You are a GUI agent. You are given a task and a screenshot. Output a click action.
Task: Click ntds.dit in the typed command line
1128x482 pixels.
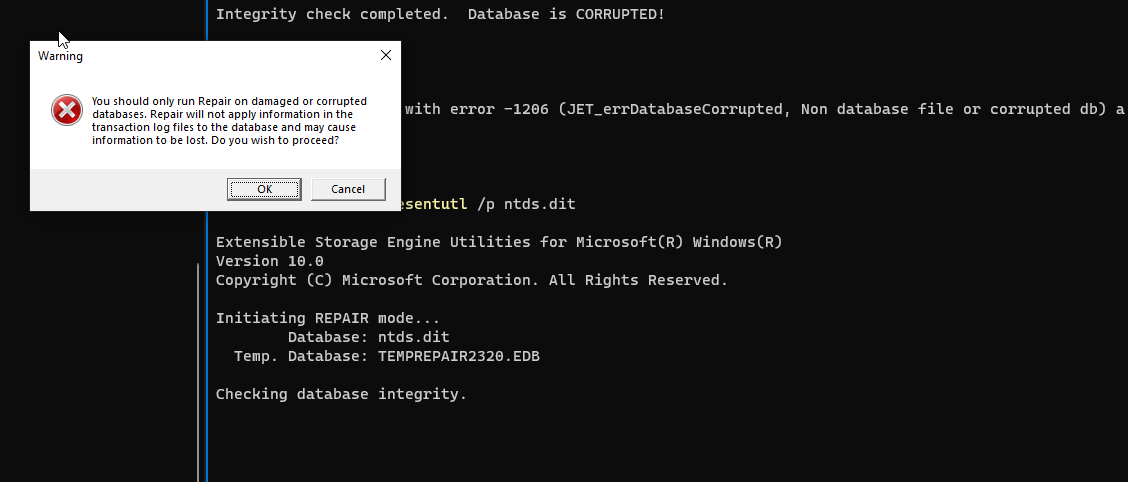[x=540, y=204]
